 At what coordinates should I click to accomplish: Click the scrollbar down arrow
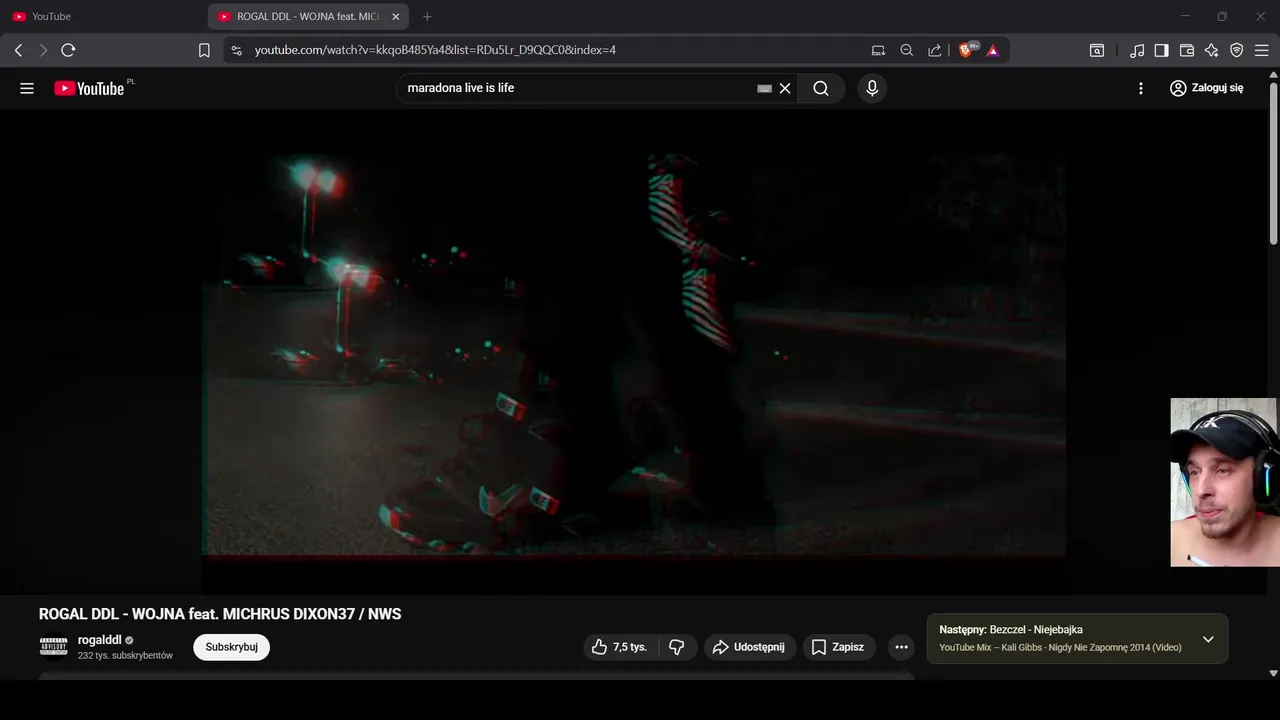click(x=1273, y=674)
